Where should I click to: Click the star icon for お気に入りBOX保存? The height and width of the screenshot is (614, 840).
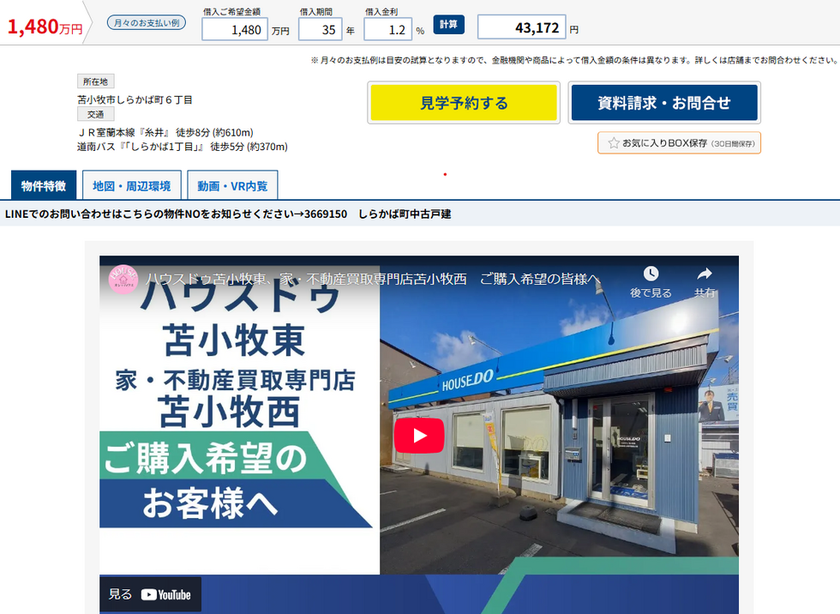(614, 143)
